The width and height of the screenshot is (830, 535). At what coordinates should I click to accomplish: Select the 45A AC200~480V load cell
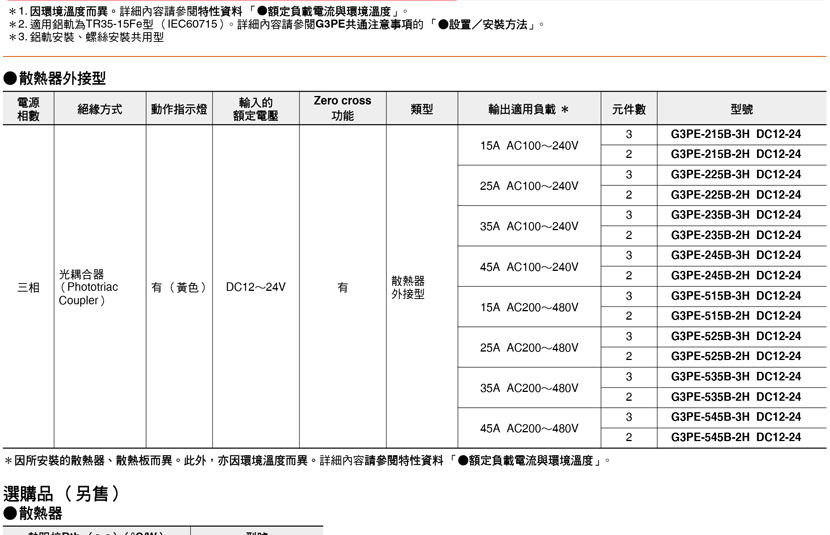(529, 429)
